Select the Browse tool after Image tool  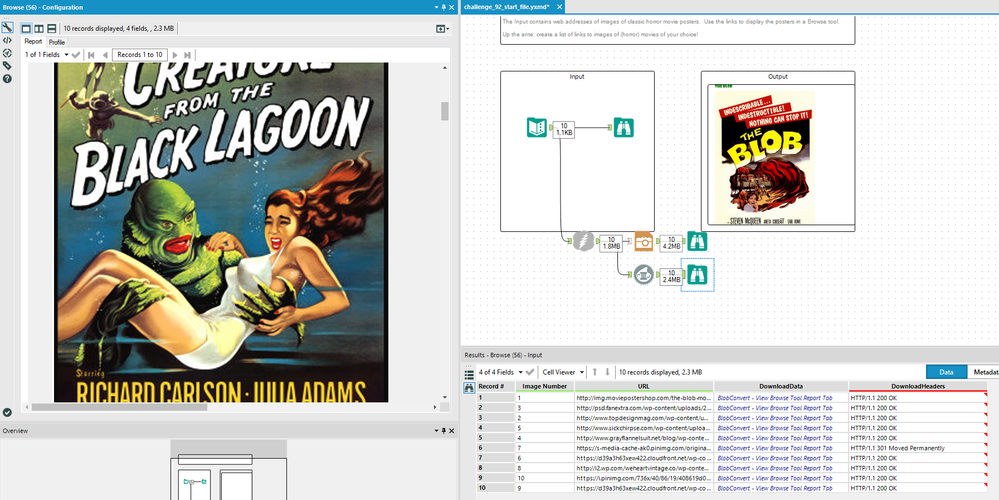click(696, 242)
